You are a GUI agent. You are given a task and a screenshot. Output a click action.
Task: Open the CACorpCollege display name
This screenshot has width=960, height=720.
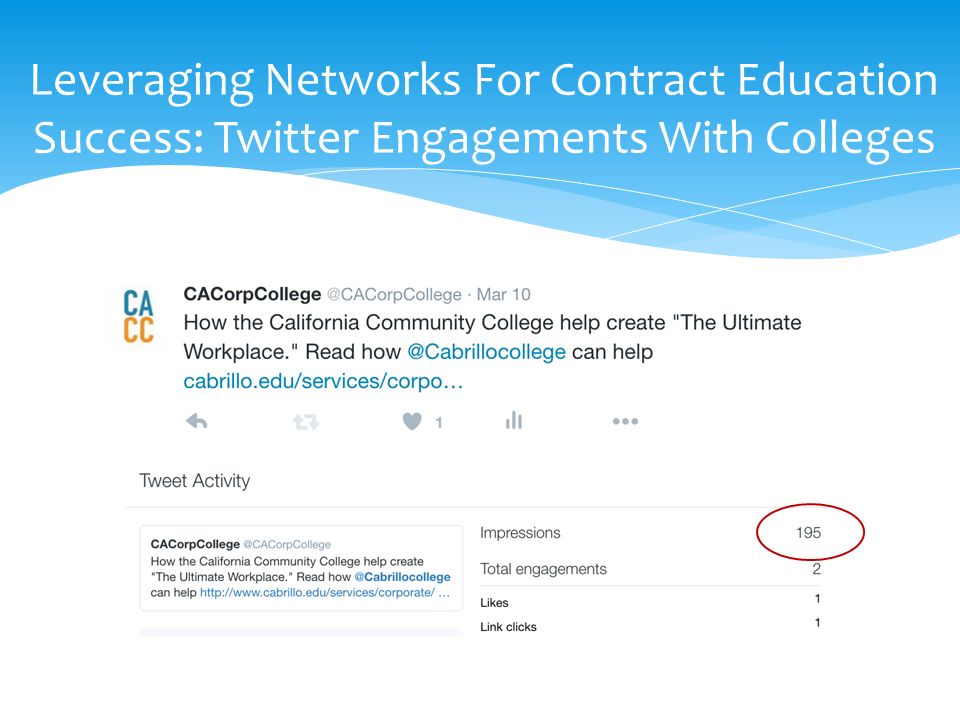[252, 294]
